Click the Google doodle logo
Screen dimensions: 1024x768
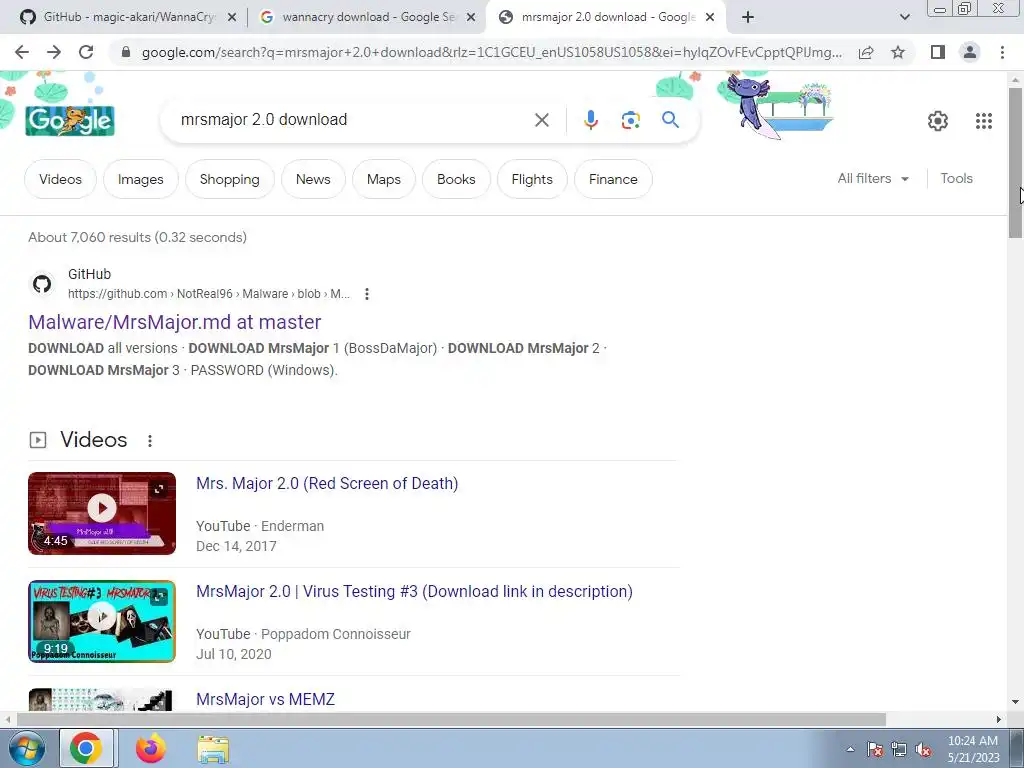pyautogui.click(x=70, y=121)
